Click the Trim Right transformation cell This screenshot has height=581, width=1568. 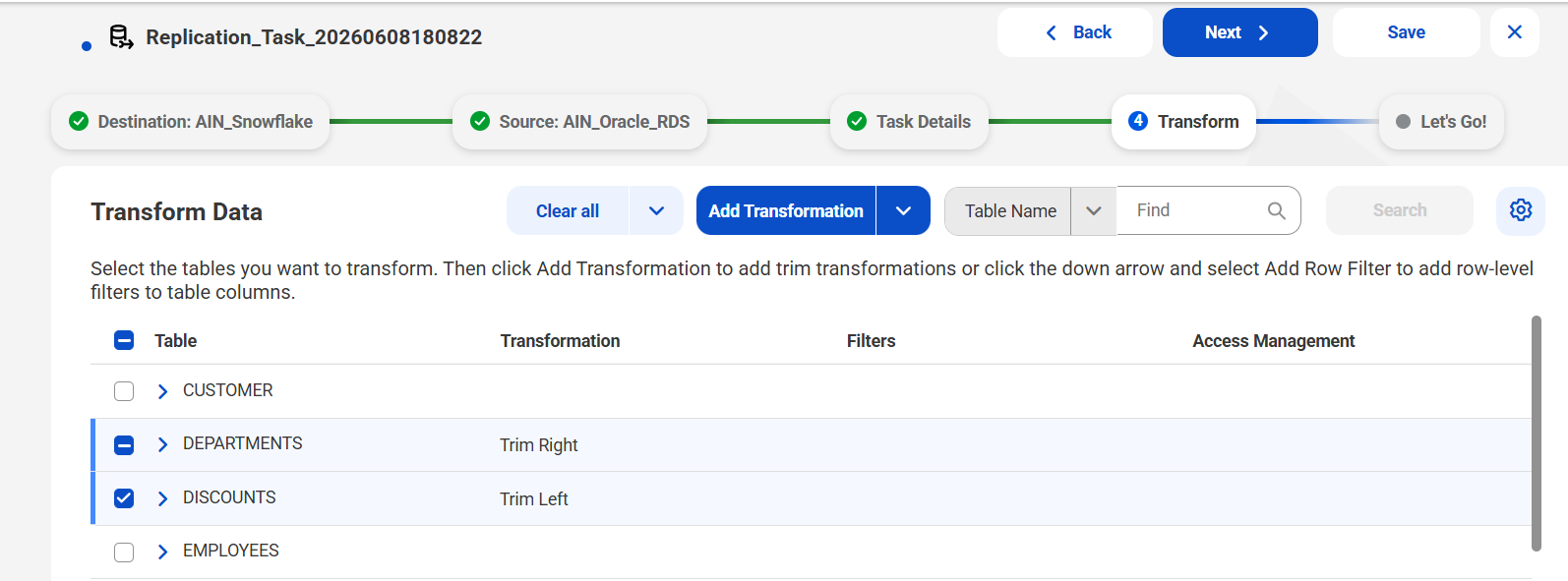[x=538, y=445]
